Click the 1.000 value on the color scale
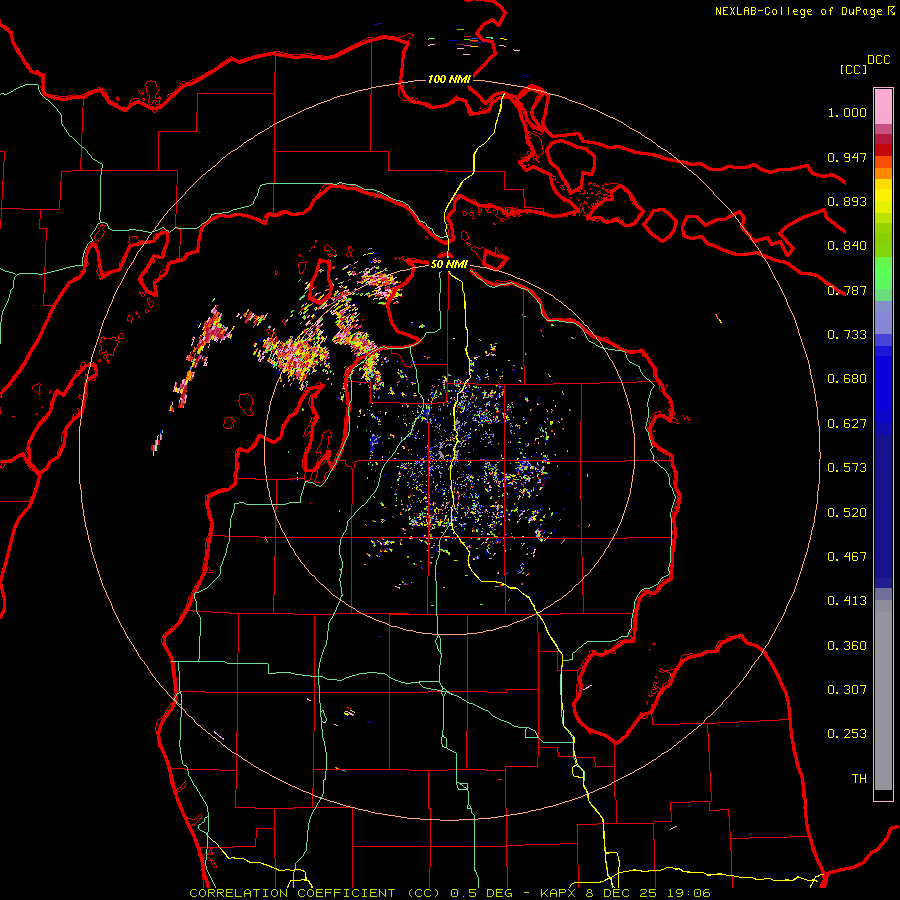The width and height of the screenshot is (900, 900). [x=847, y=112]
